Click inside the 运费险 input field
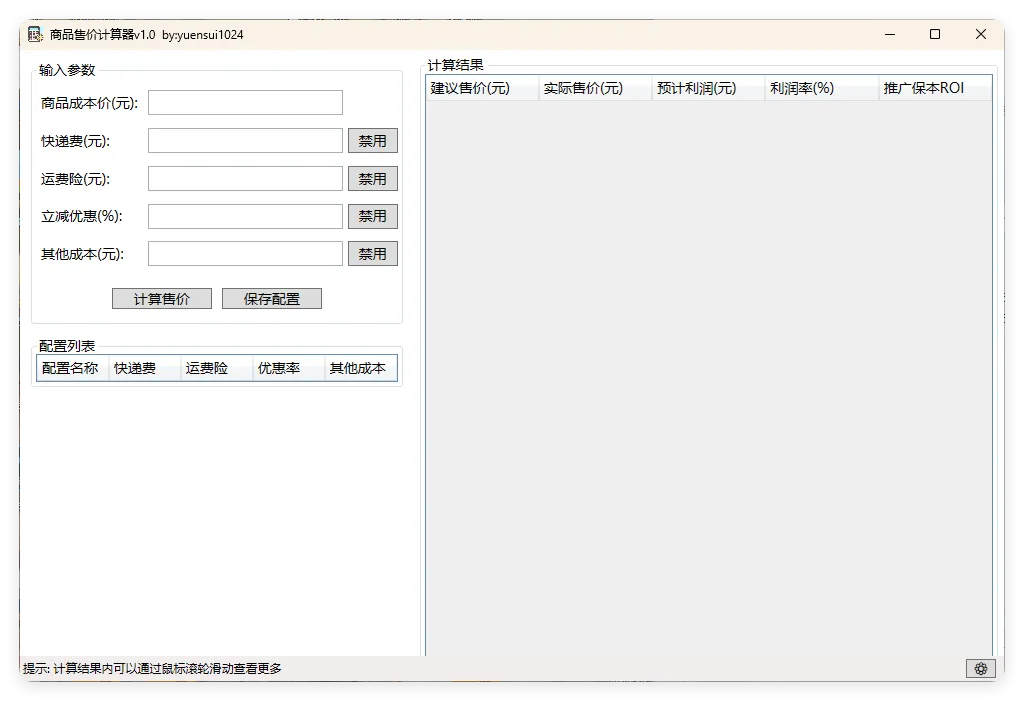1024x701 pixels. click(244, 178)
